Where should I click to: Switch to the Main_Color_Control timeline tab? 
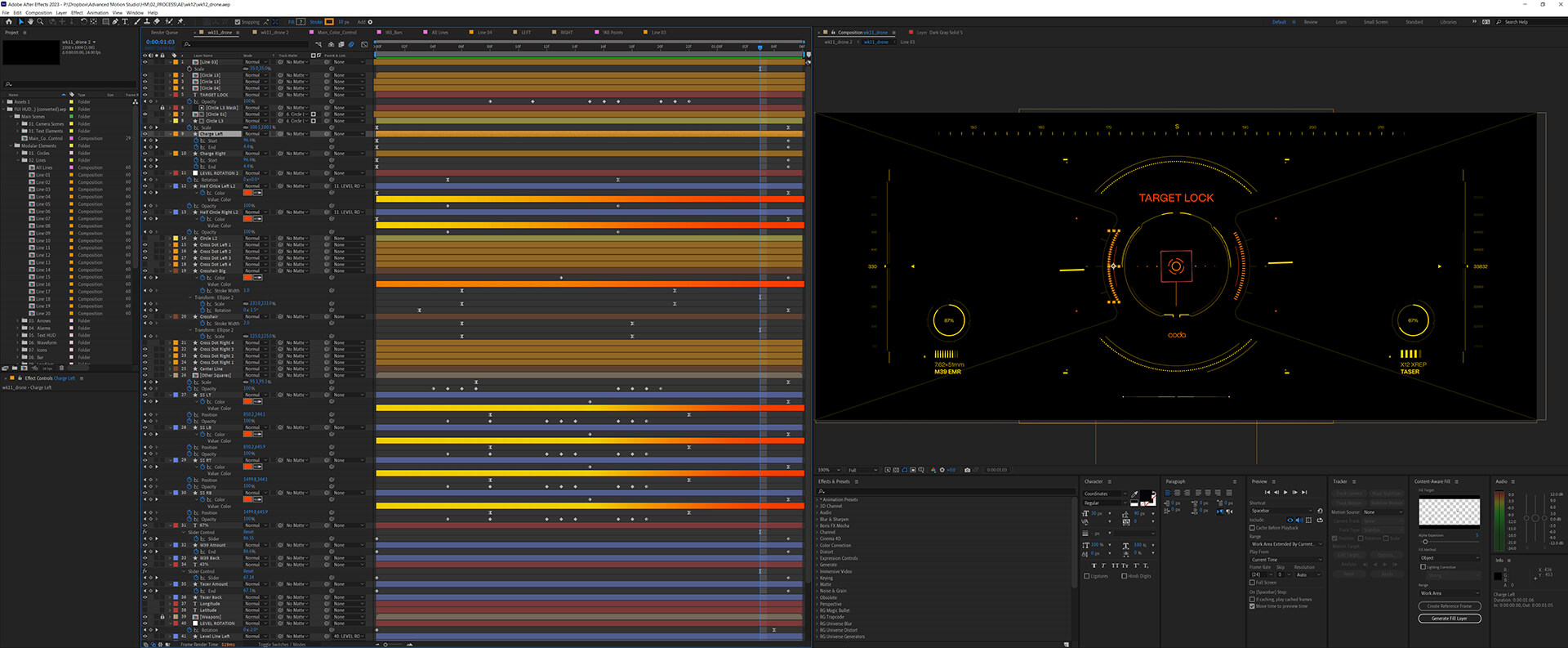(x=337, y=33)
